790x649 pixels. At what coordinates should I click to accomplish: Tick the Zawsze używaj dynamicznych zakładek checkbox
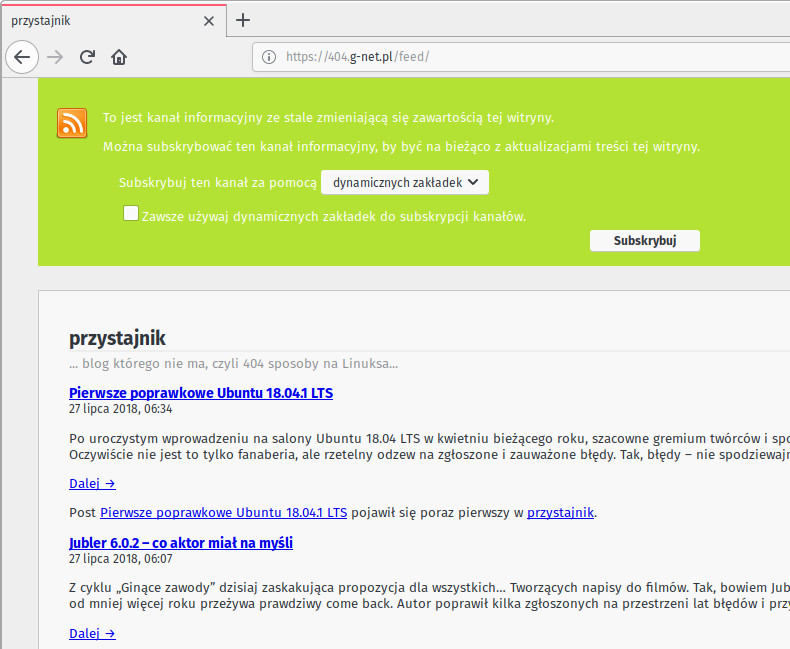(x=131, y=213)
